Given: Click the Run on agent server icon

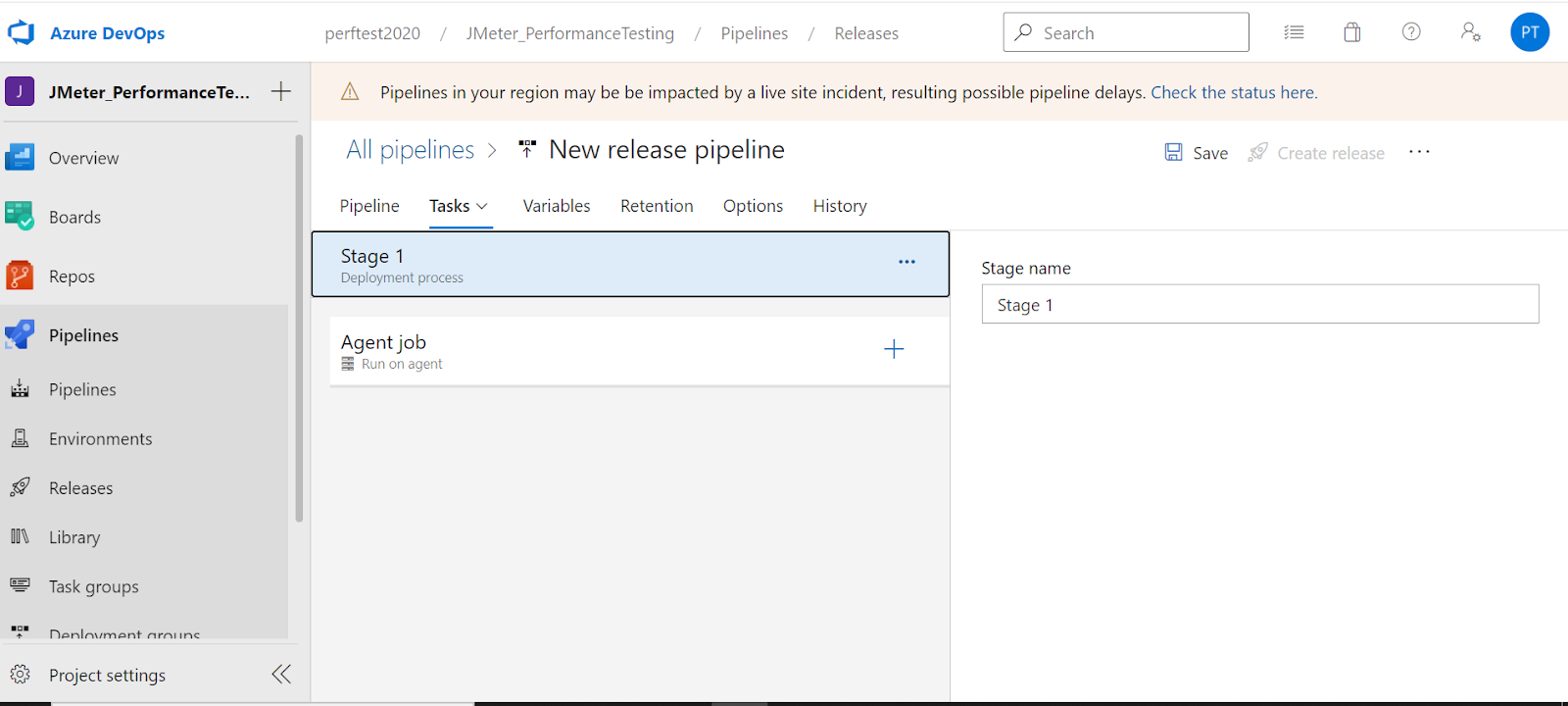Looking at the screenshot, I should (348, 364).
